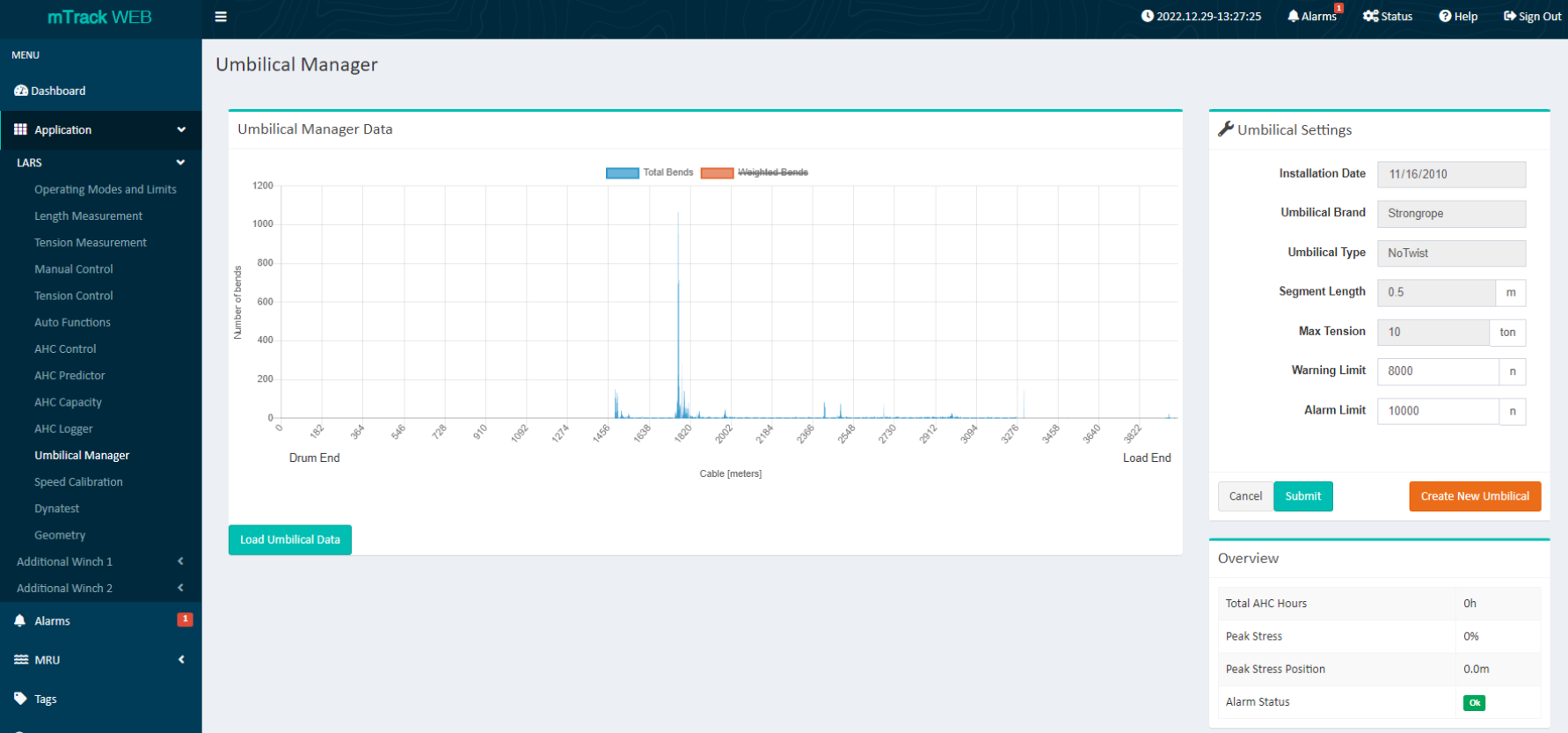
Task: Focus the Umbilical Type field
Action: point(1451,253)
